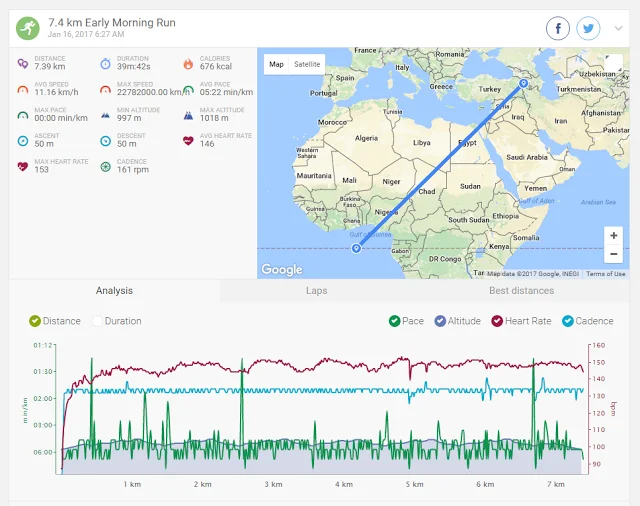
Task: Switch to the Laps tab
Action: 316,291
